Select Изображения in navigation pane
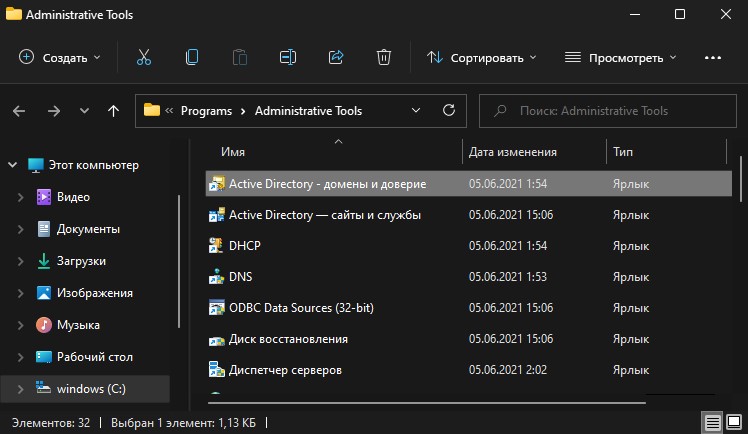748x434 pixels. pos(94,293)
